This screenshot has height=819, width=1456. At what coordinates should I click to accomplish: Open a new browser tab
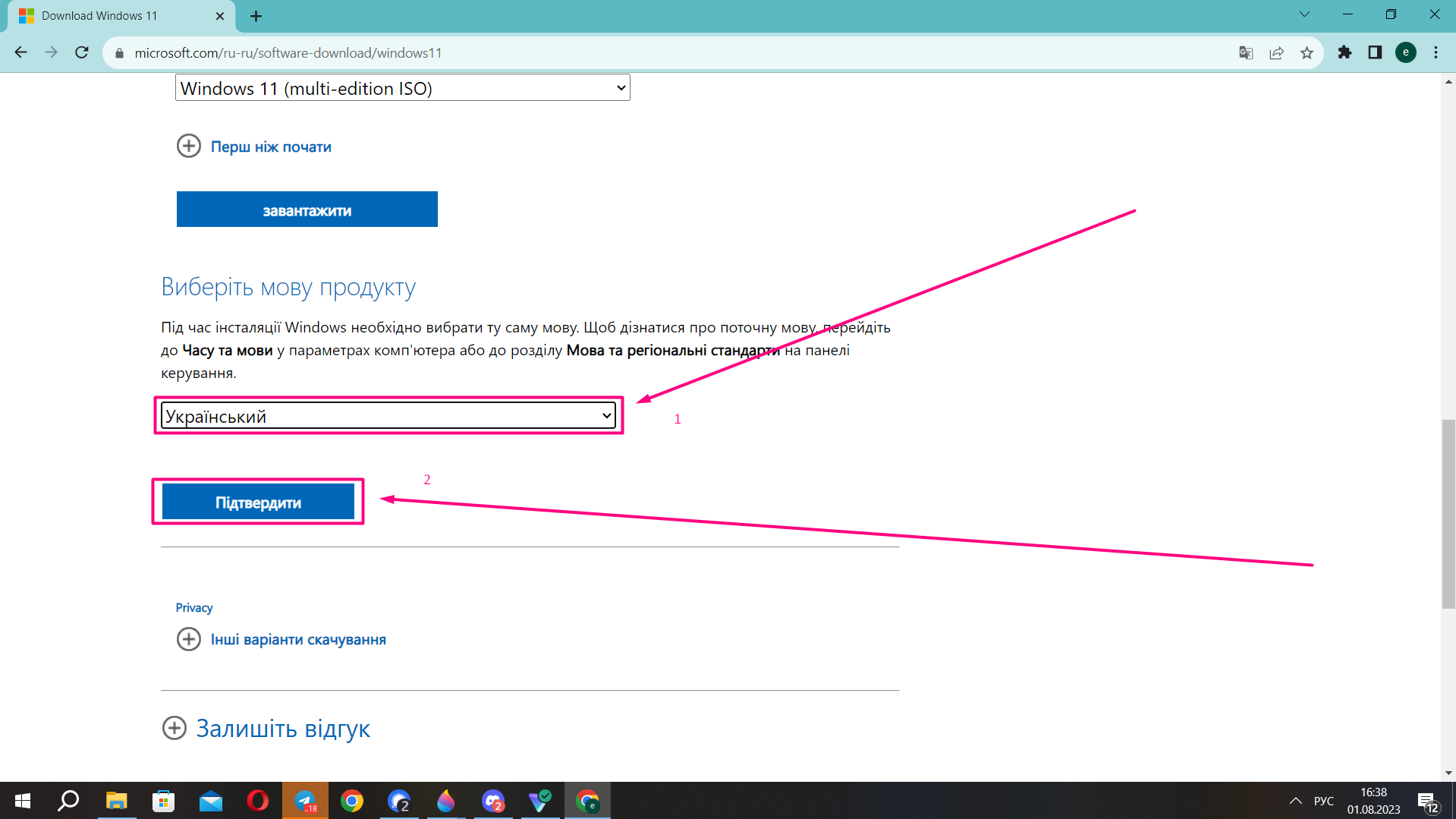pos(256,16)
